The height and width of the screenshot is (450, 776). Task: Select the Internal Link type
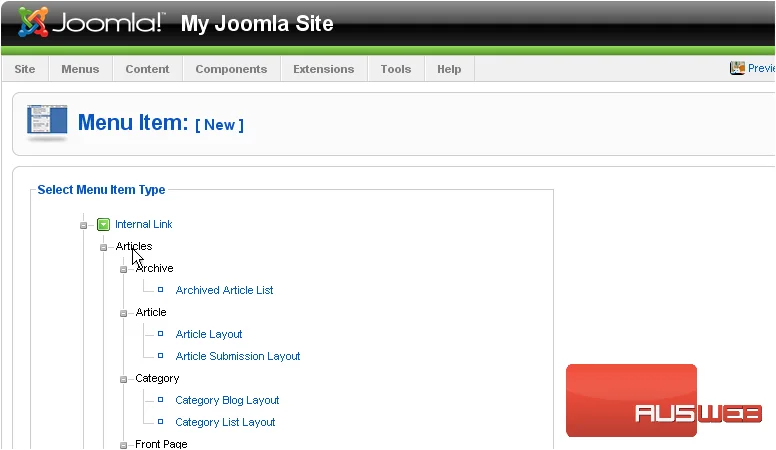coord(144,224)
